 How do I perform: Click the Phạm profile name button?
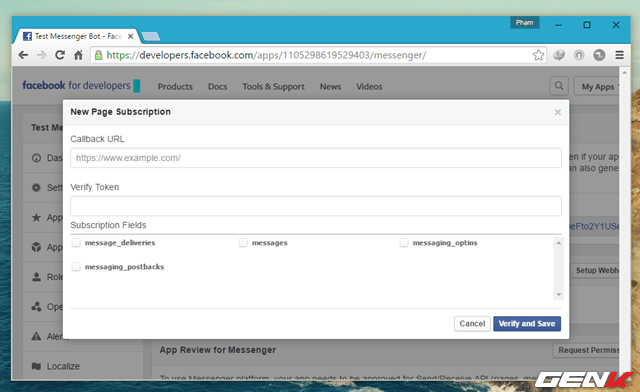click(x=524, y=23)
